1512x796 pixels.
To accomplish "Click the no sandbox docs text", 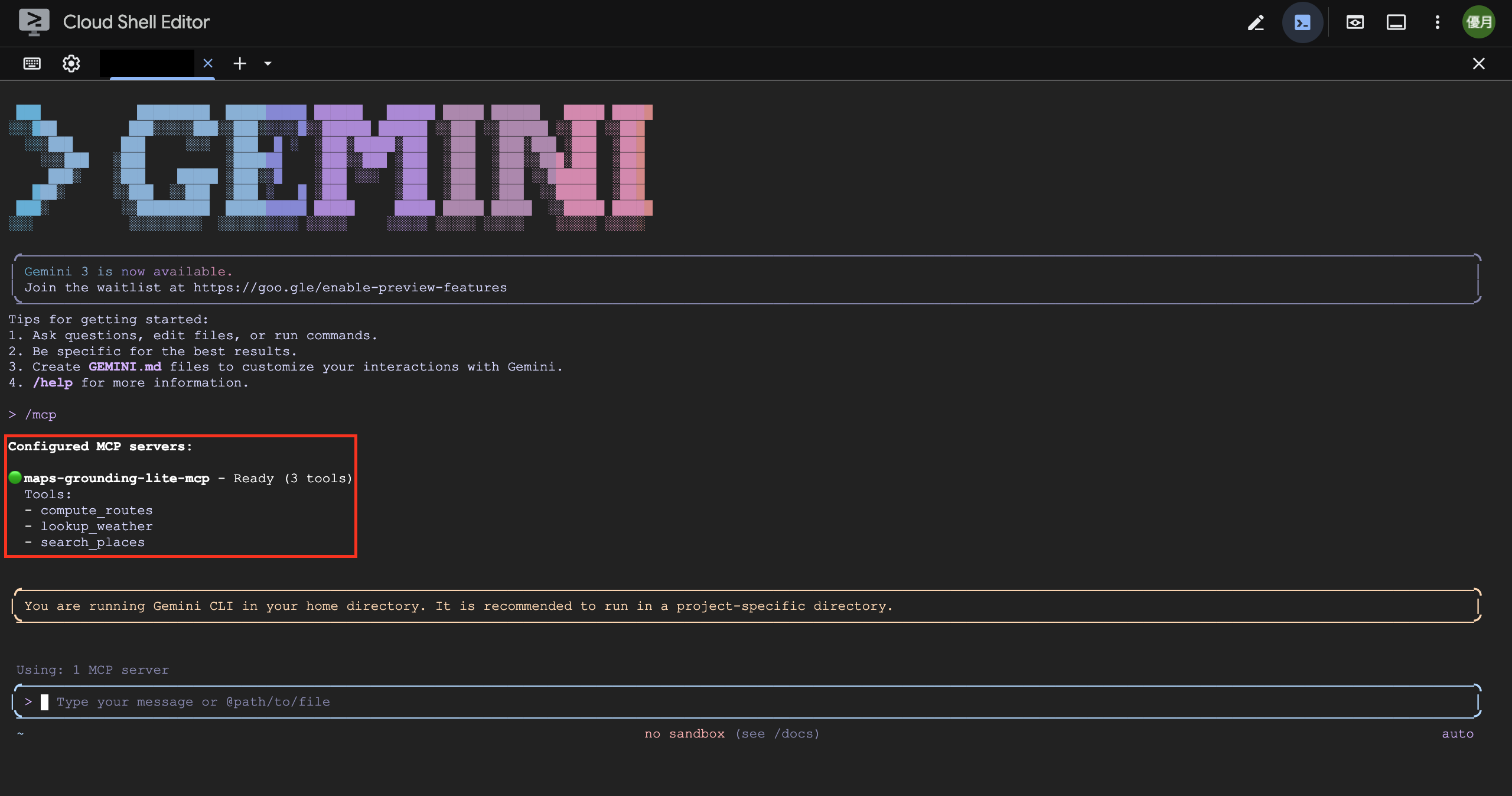I will coord(731,734).
